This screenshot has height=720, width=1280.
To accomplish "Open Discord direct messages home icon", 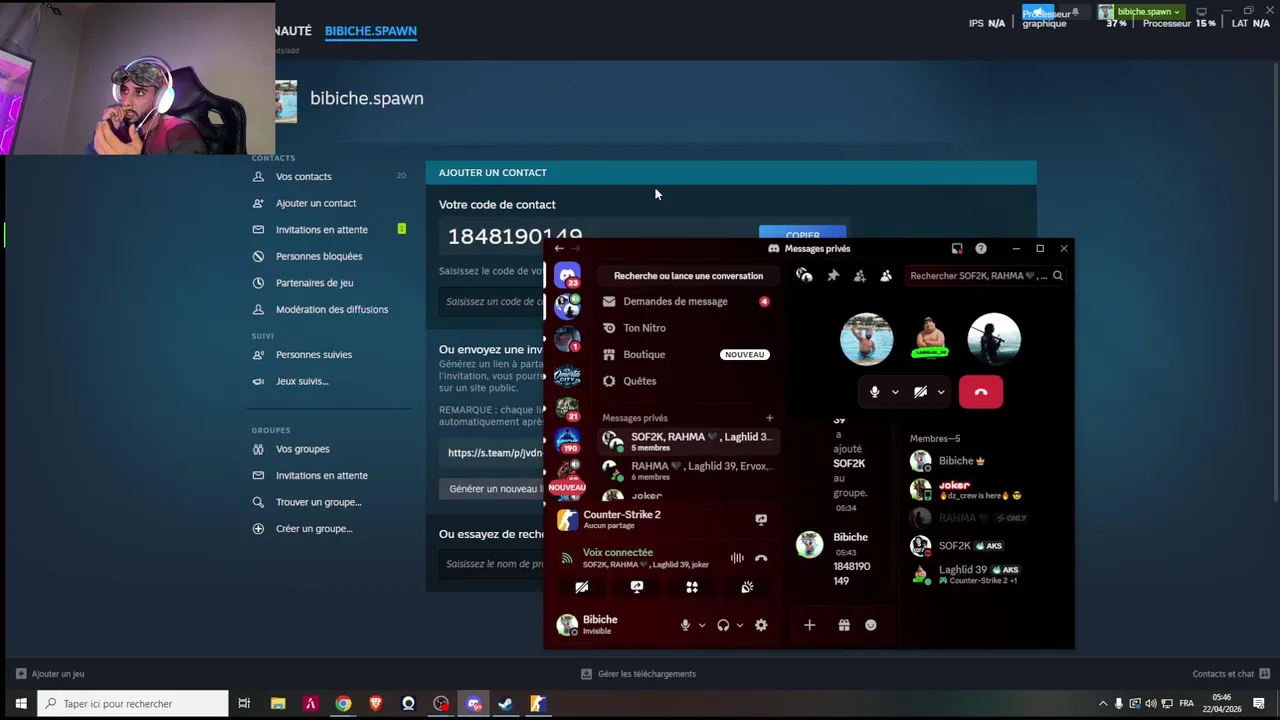I will tap(567, 275).
